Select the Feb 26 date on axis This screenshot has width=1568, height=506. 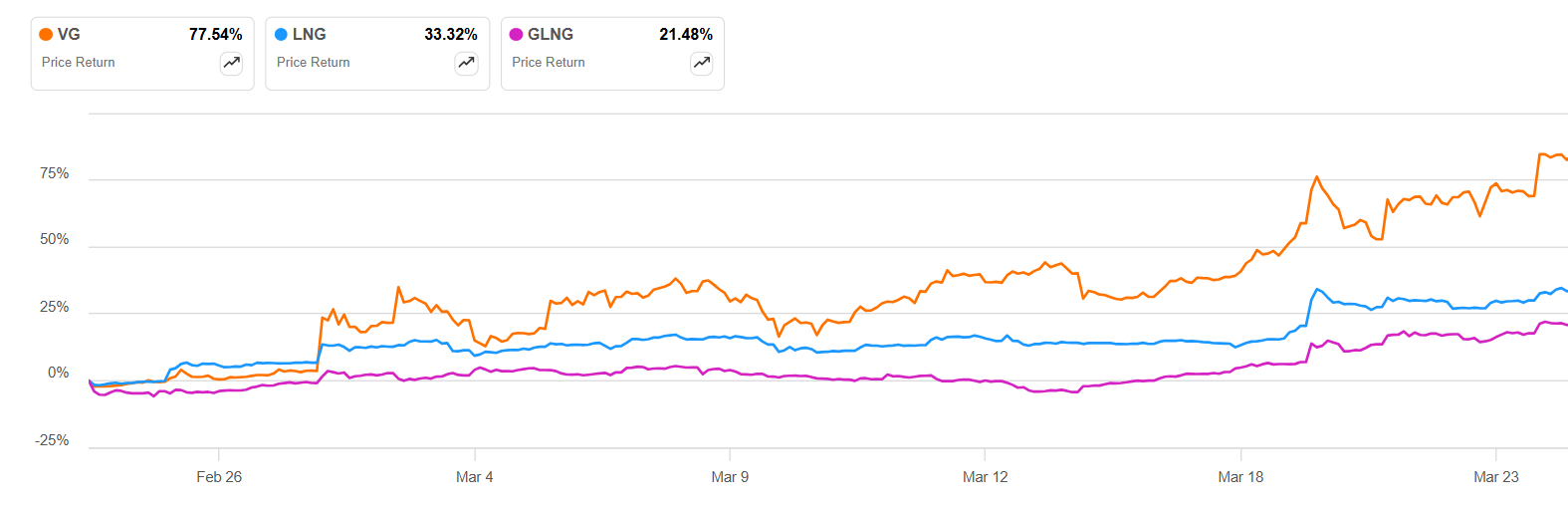point(219,477)
